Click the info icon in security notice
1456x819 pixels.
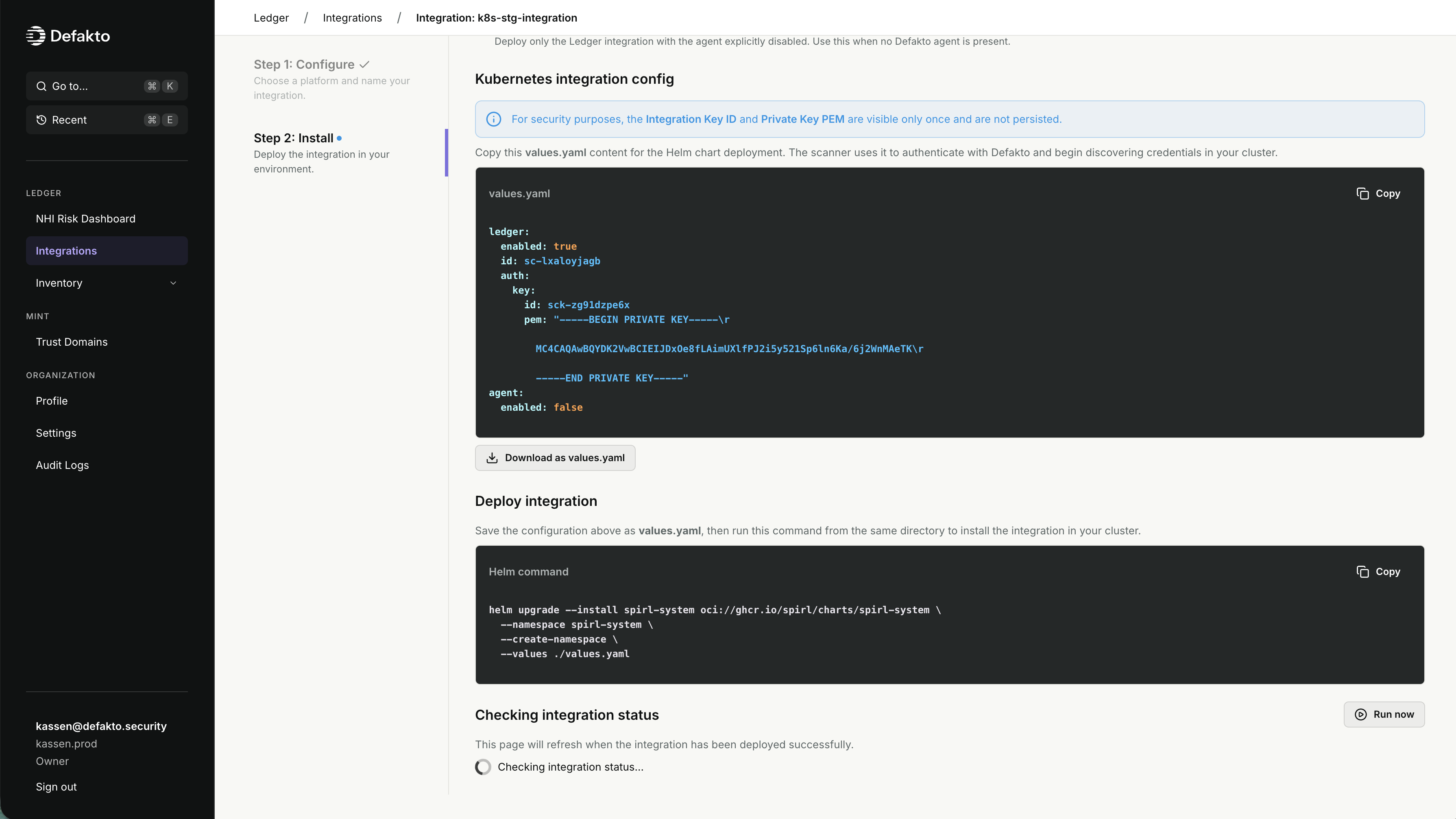[x=493, y=119]
